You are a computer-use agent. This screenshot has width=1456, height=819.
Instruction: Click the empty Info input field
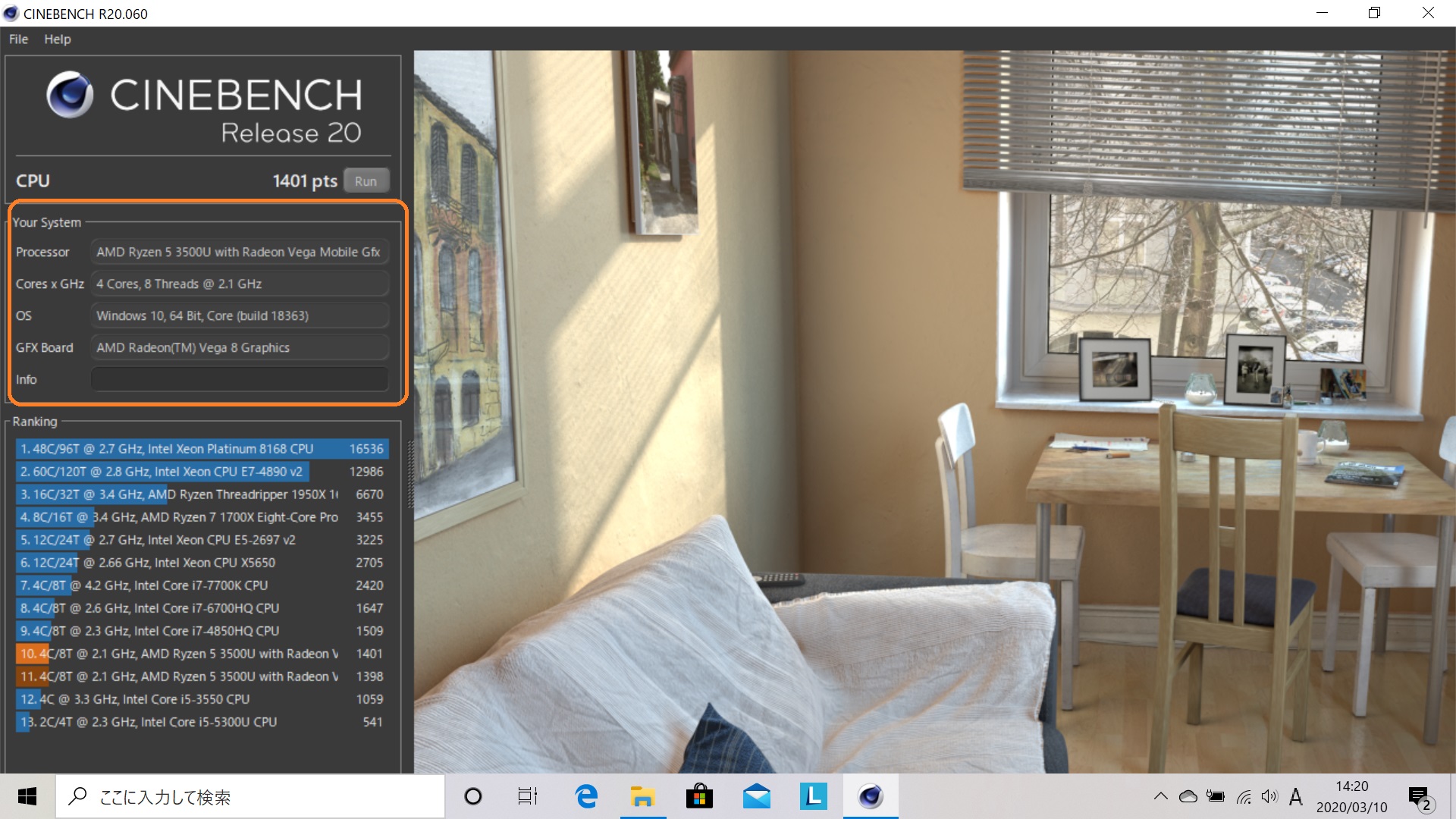tap(240, 379)
